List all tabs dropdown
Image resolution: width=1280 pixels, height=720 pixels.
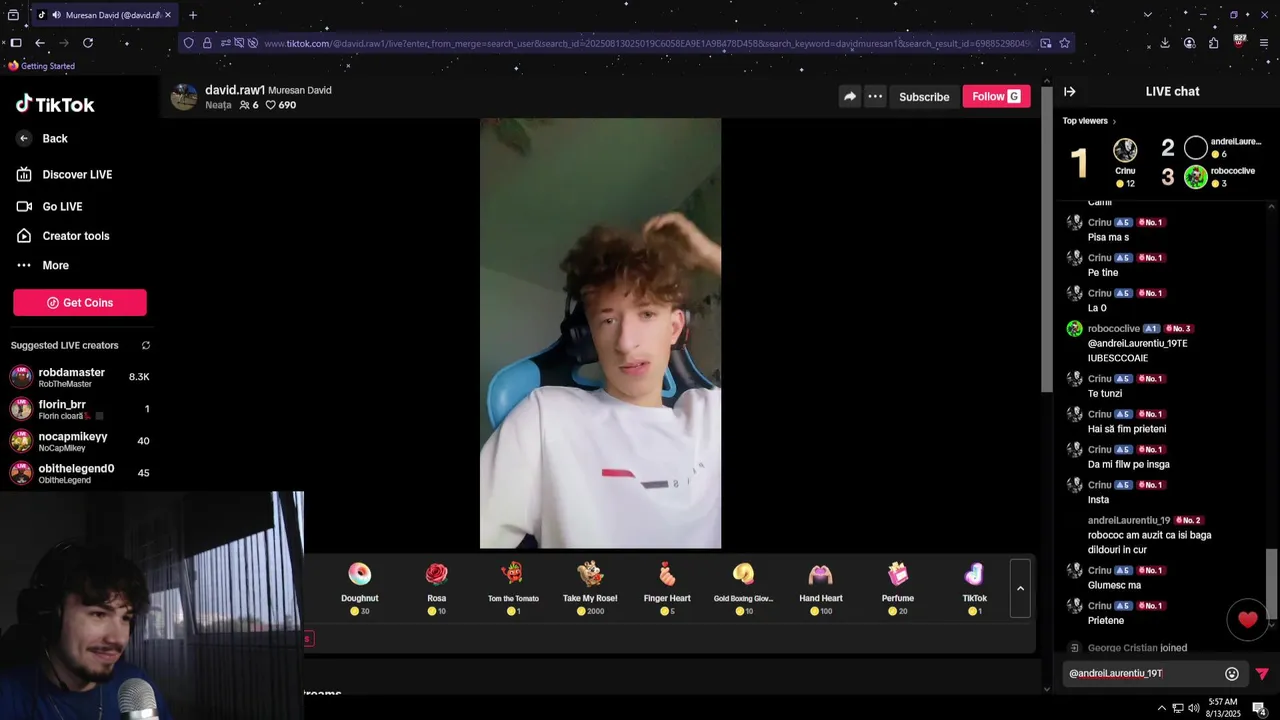coord(1147,15)
